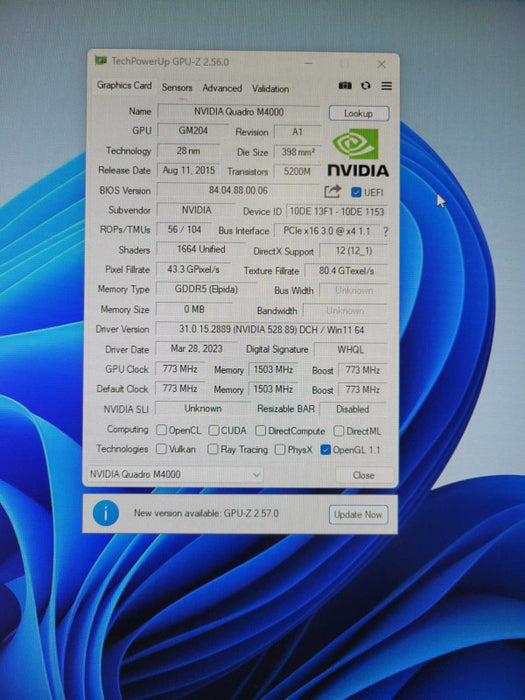Click the Update Now button
Screen dimensions: 525x700
358,515
